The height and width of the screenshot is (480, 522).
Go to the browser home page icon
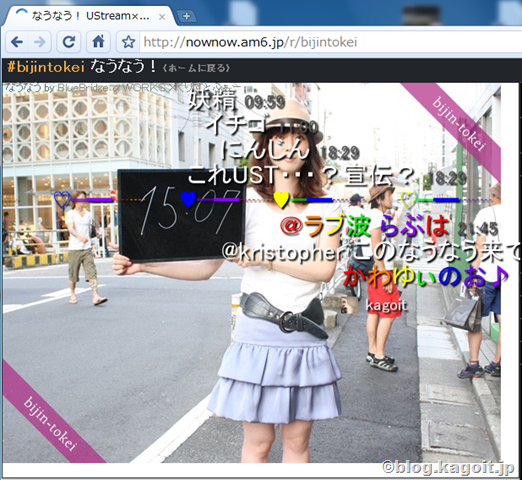click(x=98, y=42)
